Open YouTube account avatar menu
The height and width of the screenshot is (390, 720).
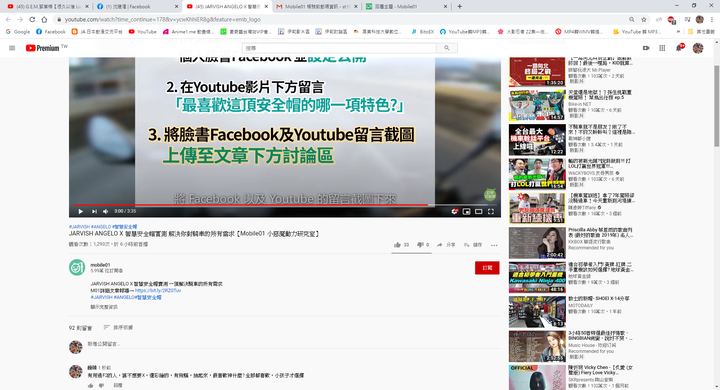tap(698, 48)
